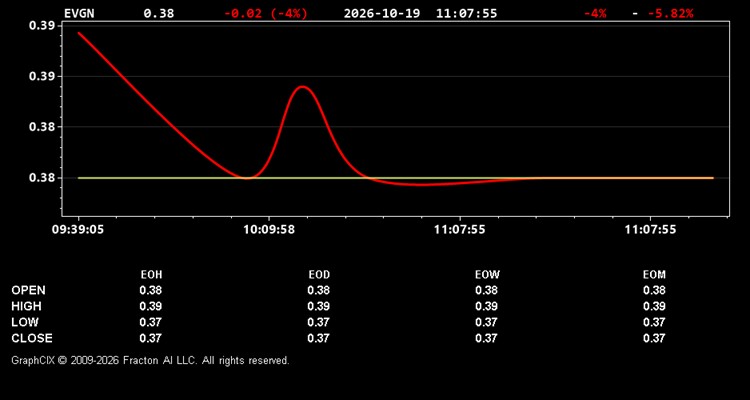Select the OPEN value under EOH
The width and height of the screenshot is (750, 400).
click(x=151, y=290)
